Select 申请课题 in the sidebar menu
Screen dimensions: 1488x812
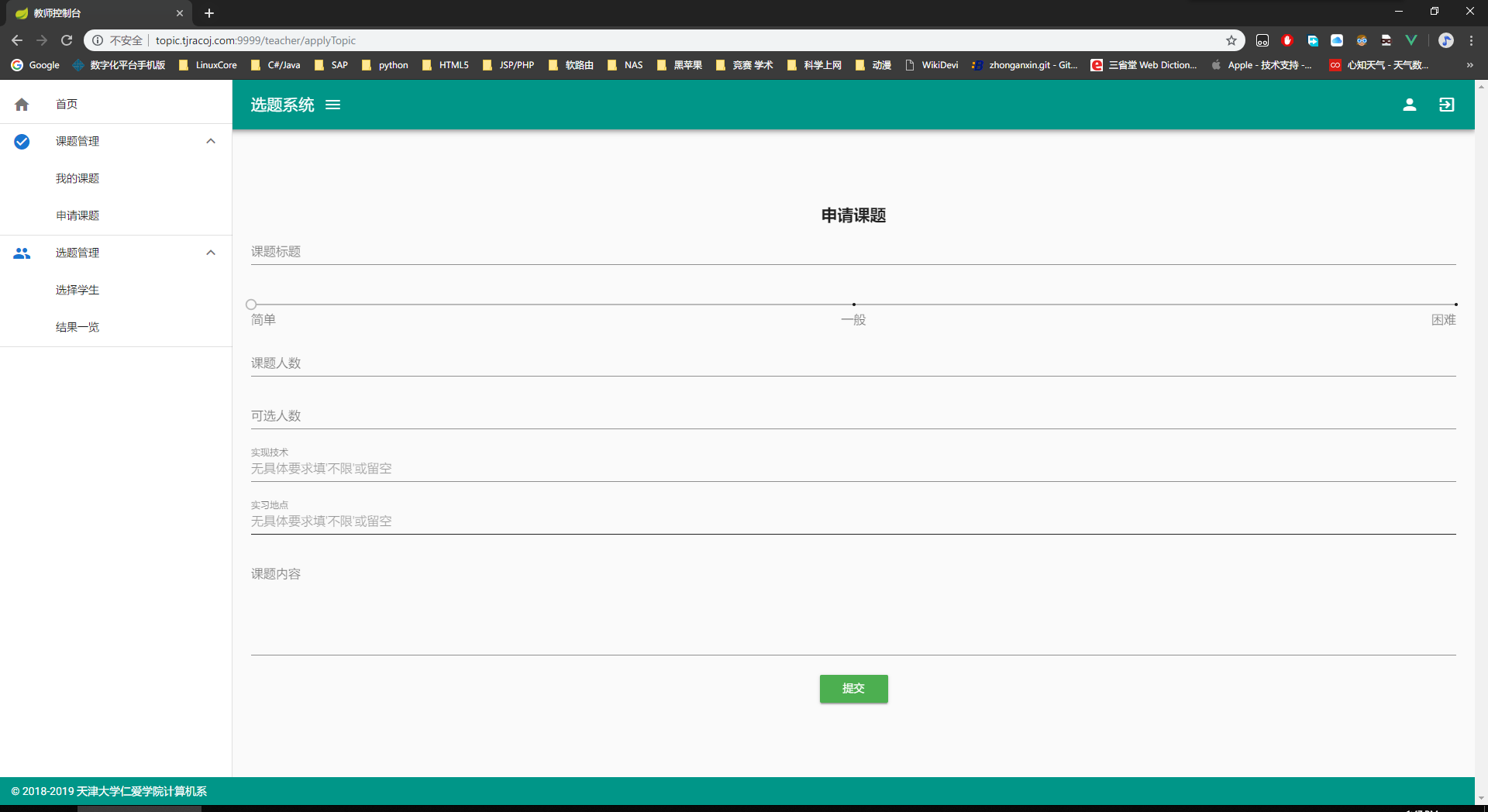click(x=116, y=215)
